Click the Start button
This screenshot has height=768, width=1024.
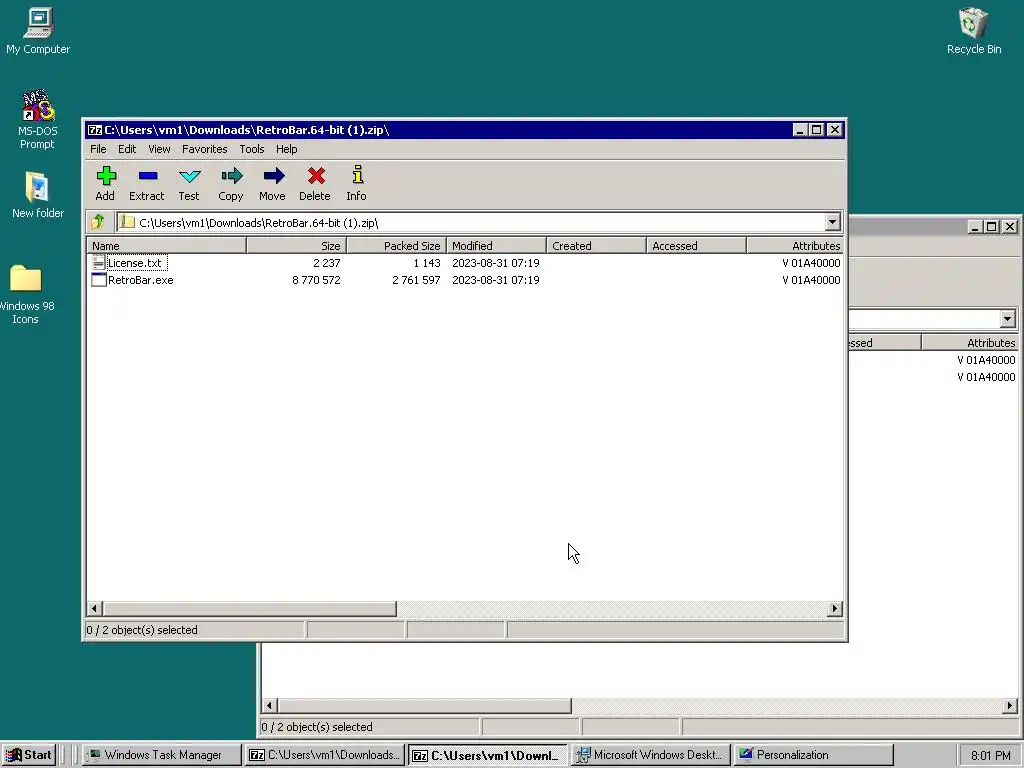point(29,755)
